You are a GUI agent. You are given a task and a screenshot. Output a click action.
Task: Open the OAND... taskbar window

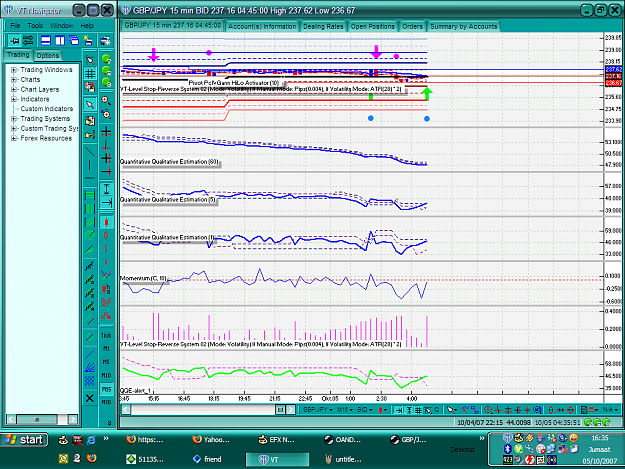343,440
